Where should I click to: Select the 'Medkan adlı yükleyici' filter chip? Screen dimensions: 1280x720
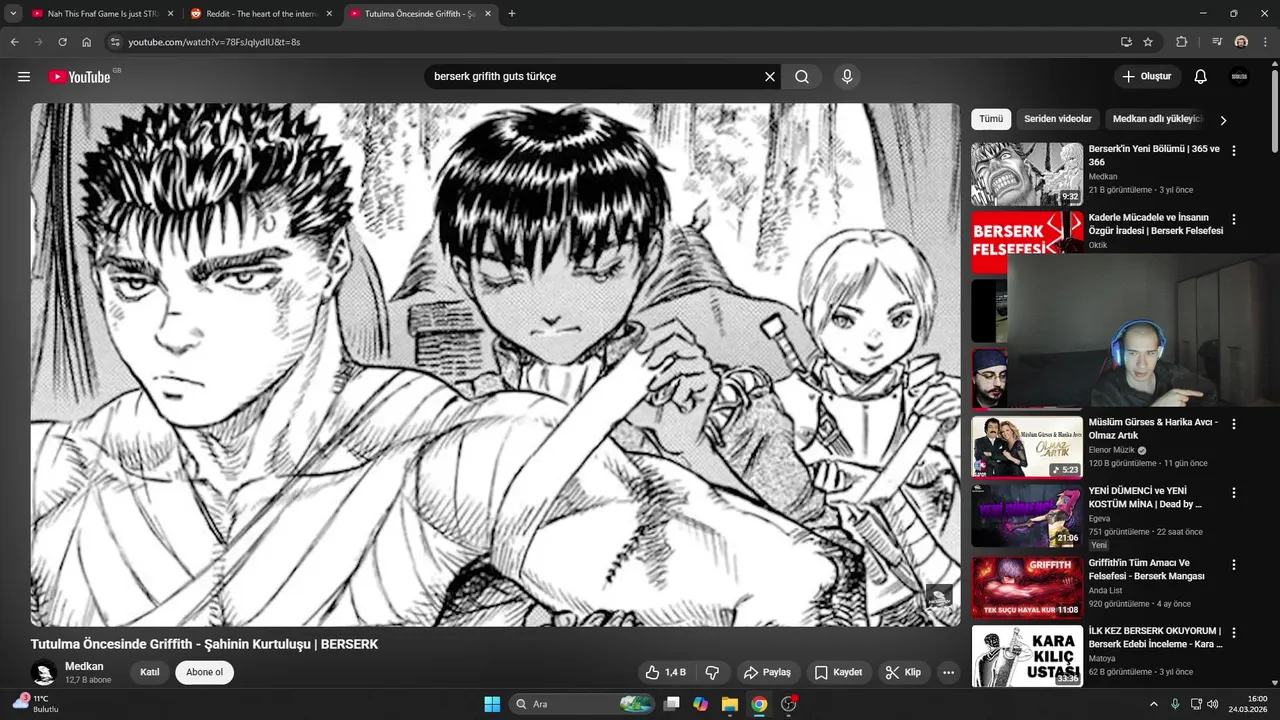(x=1157, y=119)
